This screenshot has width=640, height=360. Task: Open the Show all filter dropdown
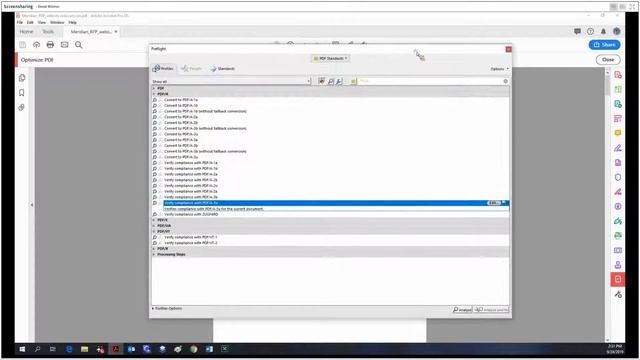231,82
